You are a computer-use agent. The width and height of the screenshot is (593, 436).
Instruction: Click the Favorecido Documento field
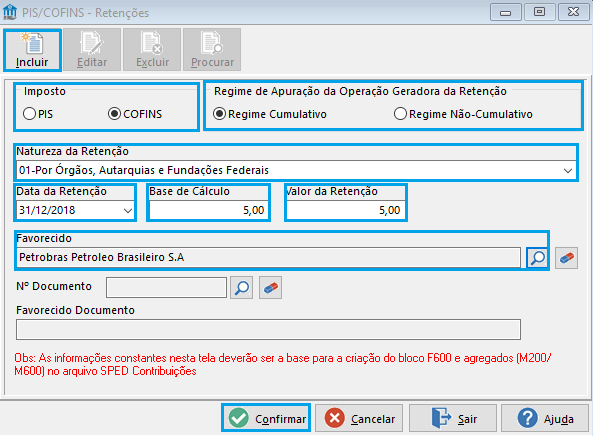[x=269, y=329]
